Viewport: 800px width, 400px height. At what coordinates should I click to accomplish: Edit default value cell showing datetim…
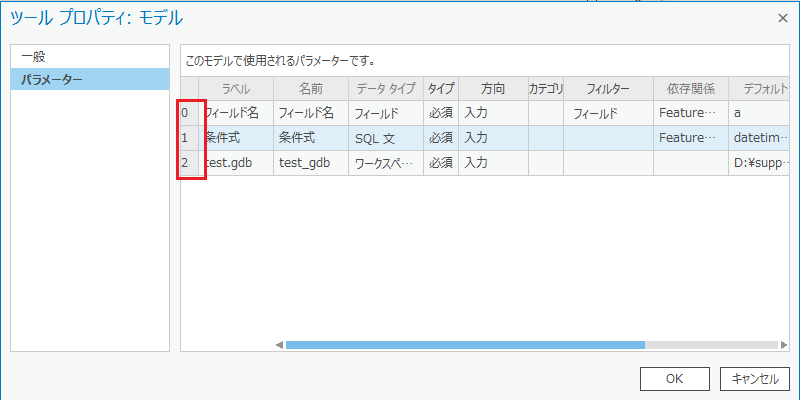760,138
